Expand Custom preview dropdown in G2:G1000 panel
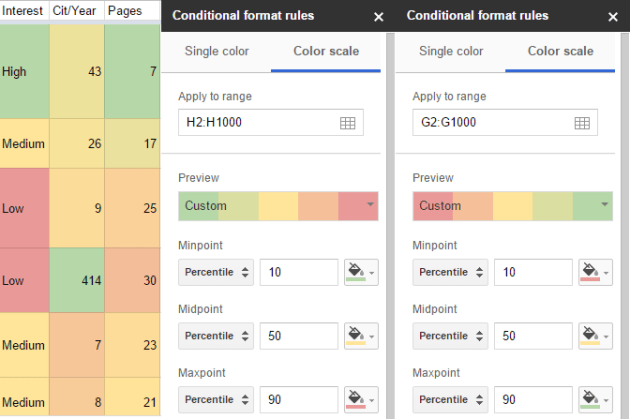 [606, 205]
